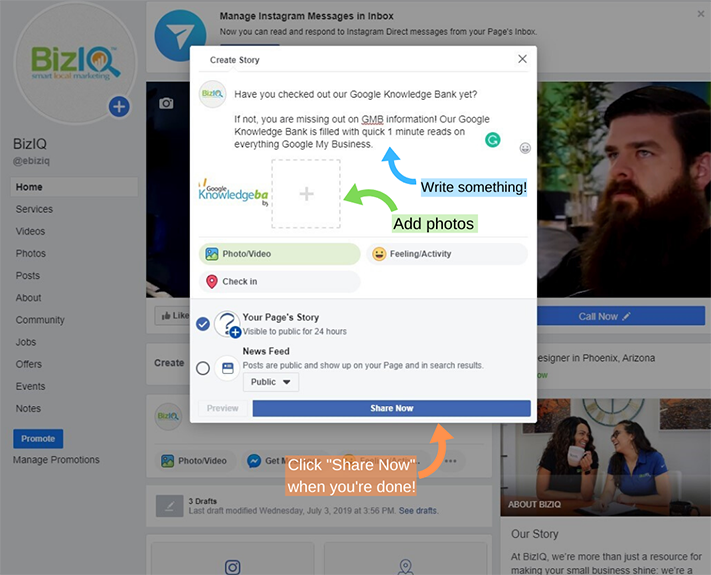Screen dimensions: 711x575
Task: Click the Share Now button
Action: coord(391,408)
